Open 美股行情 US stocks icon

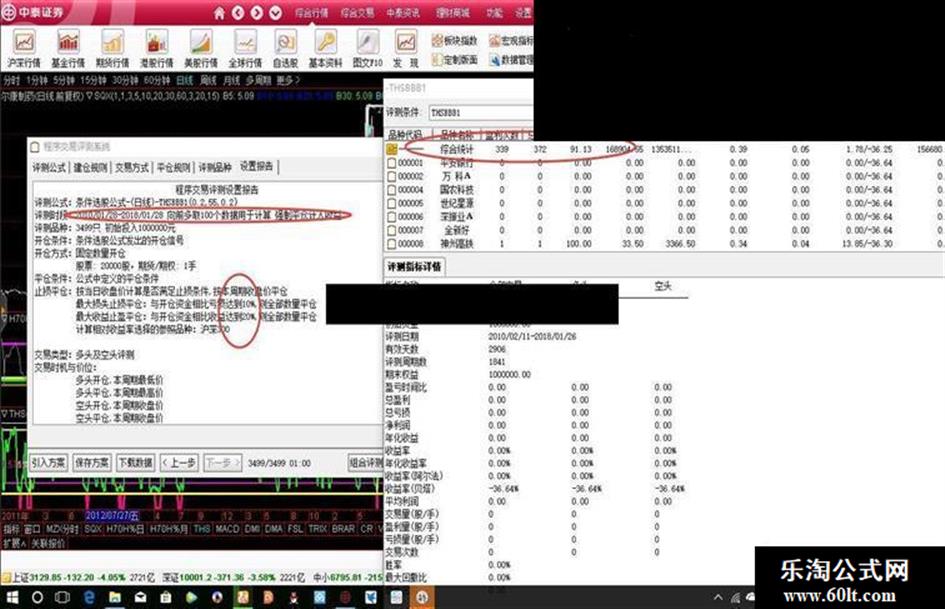click(201, 49)
